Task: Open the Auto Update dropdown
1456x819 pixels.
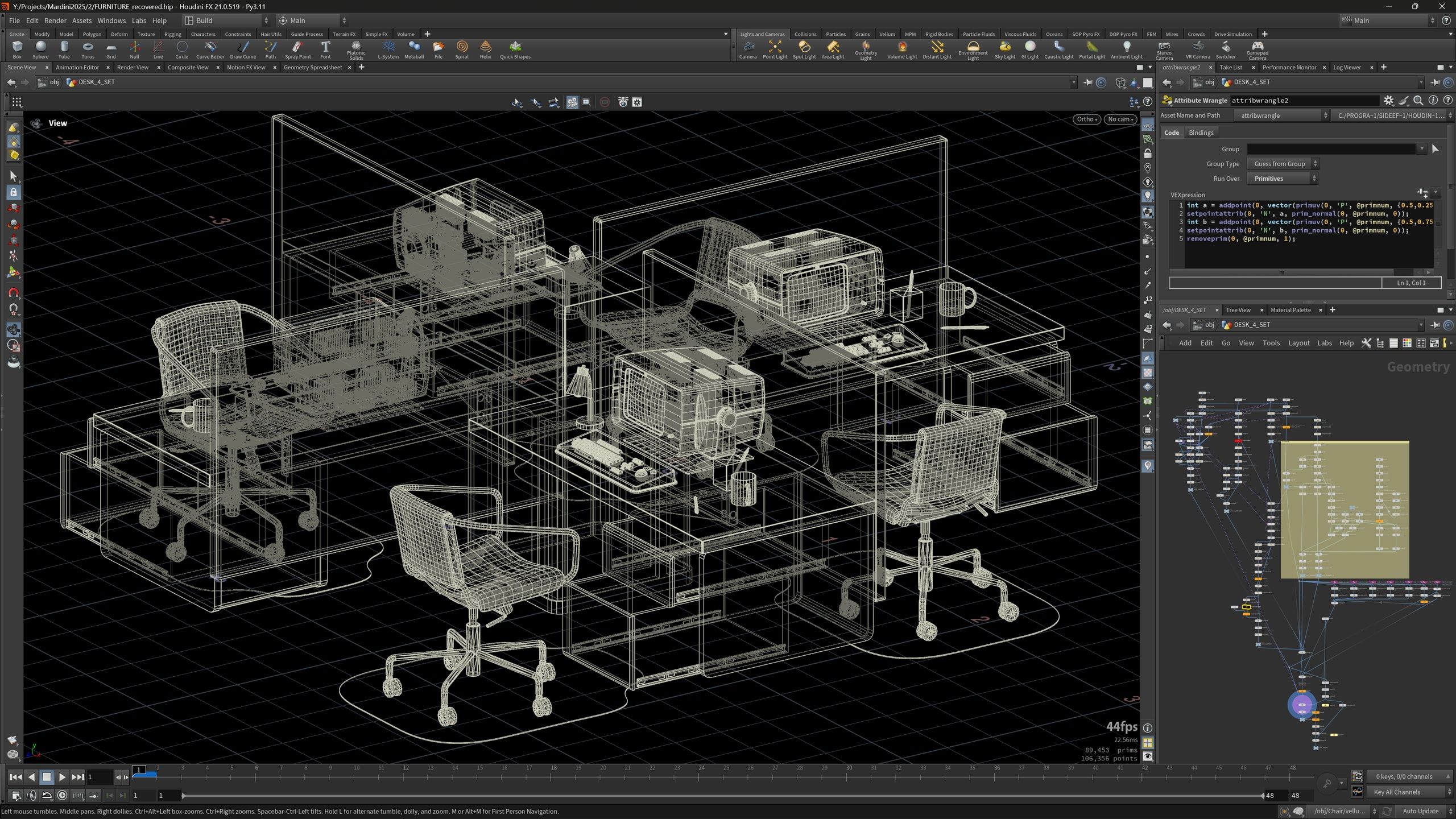Action: point(1425,811)
